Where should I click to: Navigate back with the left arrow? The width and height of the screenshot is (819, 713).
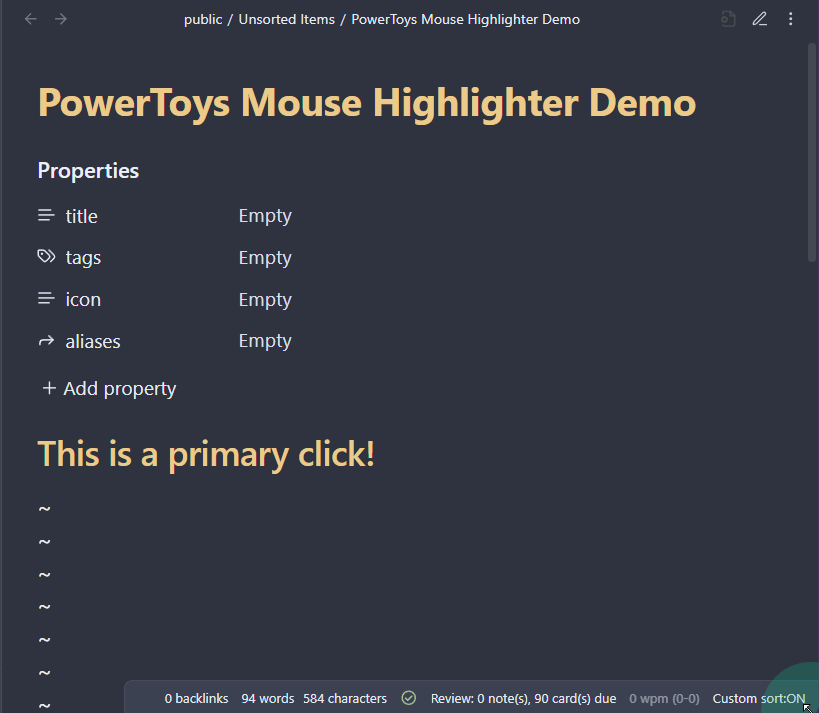pos(31,19)
